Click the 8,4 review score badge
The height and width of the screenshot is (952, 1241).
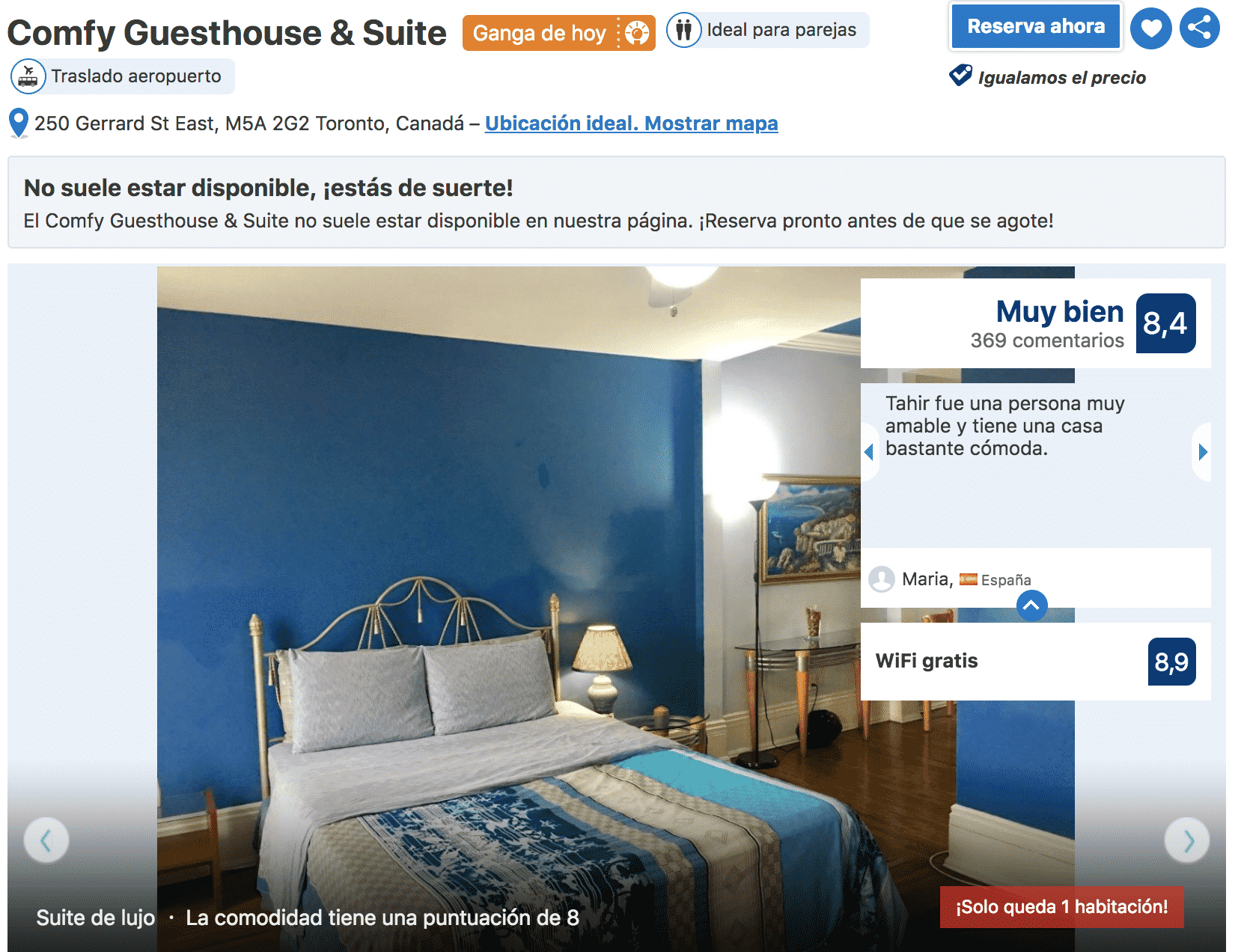point(1165,323)
